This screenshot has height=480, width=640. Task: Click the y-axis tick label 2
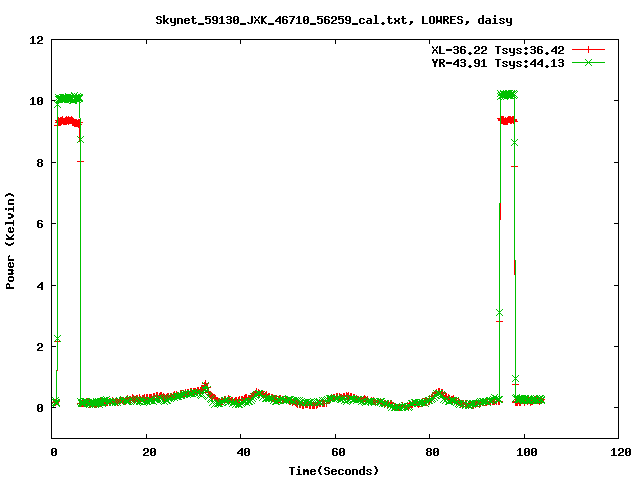40,347
